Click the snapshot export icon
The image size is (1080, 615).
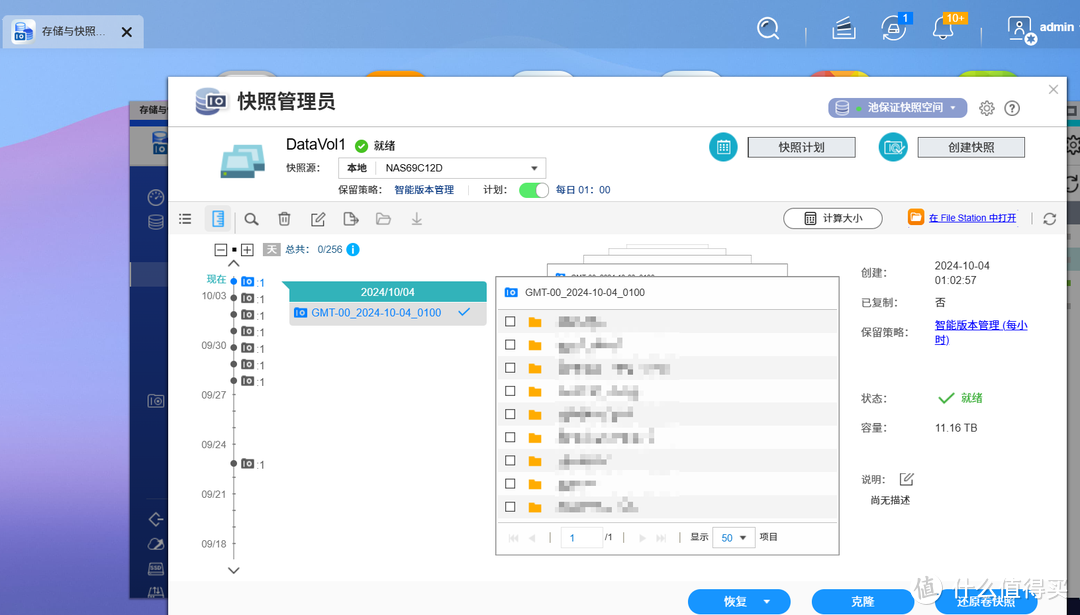tap(350, 218)
